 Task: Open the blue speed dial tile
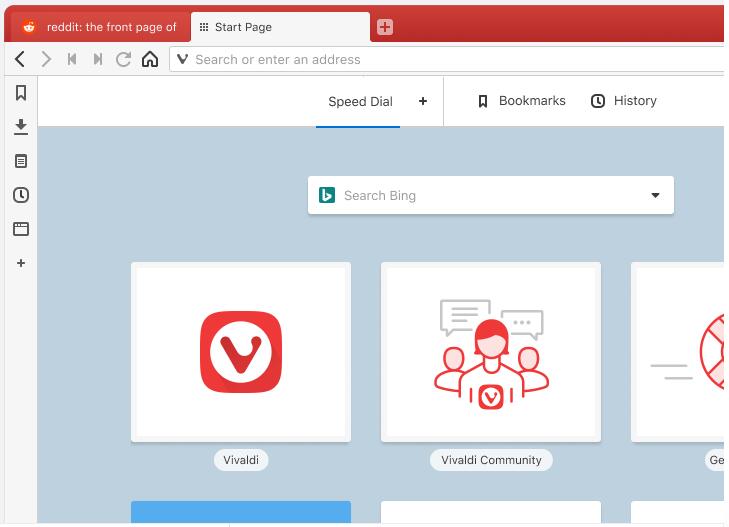241,512
